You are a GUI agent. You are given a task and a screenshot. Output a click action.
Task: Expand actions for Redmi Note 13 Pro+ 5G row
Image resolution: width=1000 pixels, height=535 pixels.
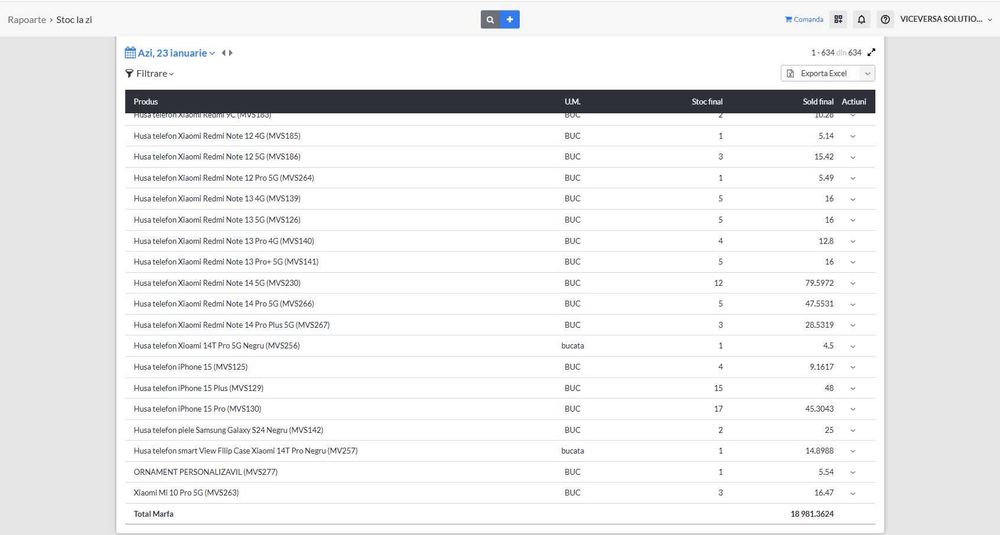point(853,263)
